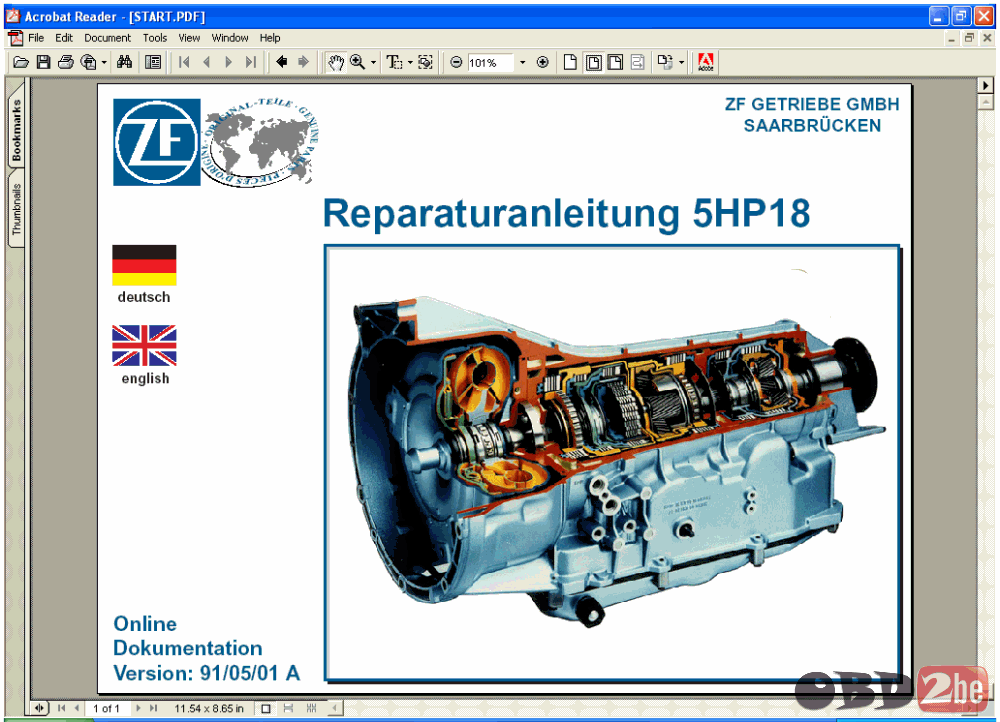Click the 11.54 x 8.65 in page size
Viewport: 1000px width, 722px height.
point(209,709)
